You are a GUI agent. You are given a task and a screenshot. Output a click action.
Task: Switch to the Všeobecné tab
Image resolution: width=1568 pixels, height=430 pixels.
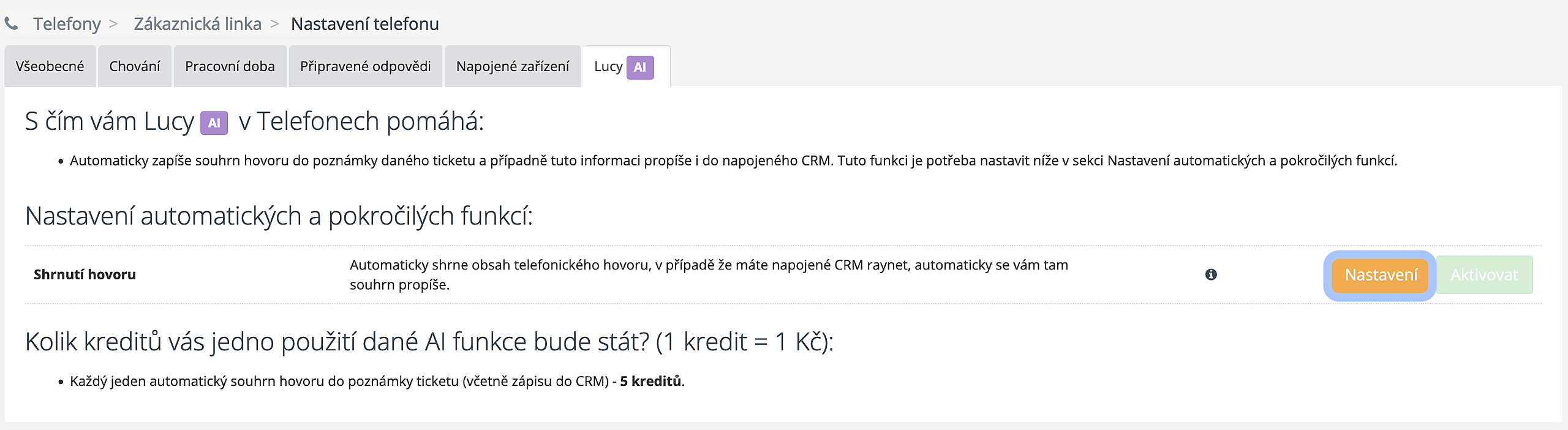click(x=50, y=66)
